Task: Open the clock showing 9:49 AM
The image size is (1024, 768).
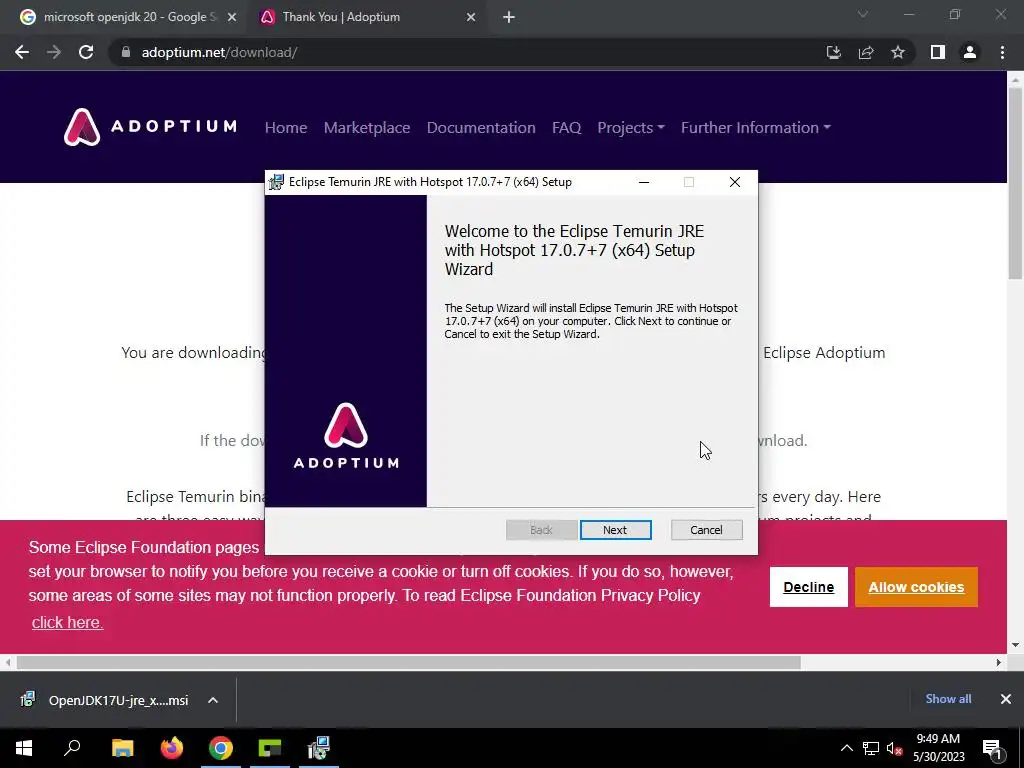Action: point(938,748)
